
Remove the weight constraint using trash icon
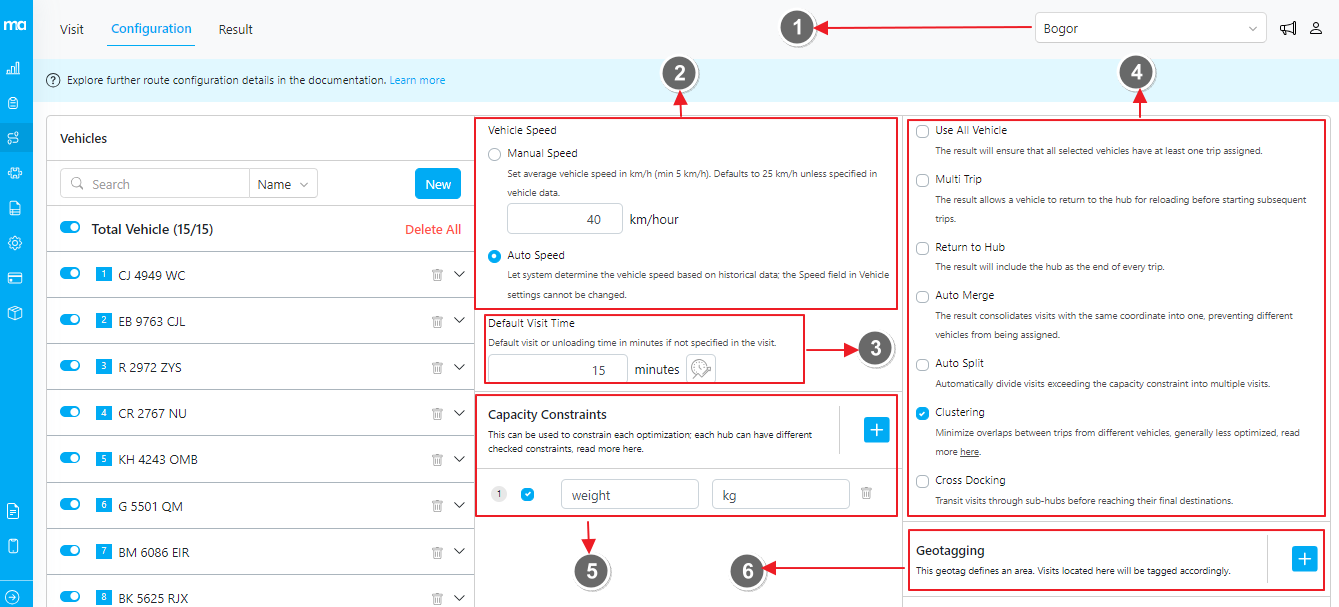pyautogui.click(x=866, y=494)
